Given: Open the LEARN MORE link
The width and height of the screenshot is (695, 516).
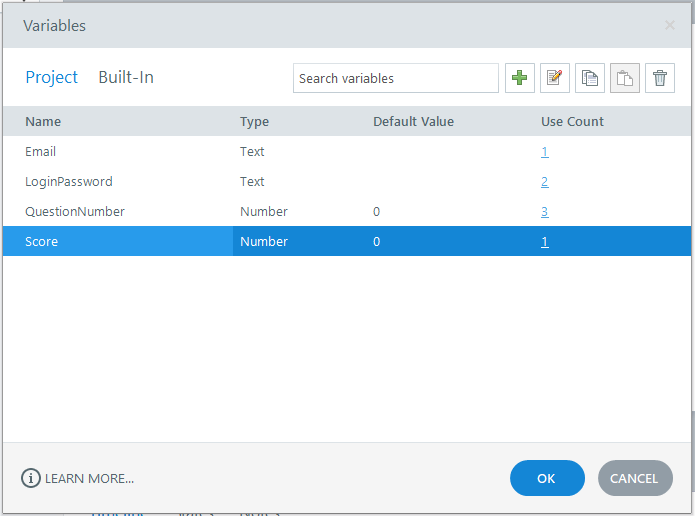Looking at the screenshot, I should tap(88, 478).
